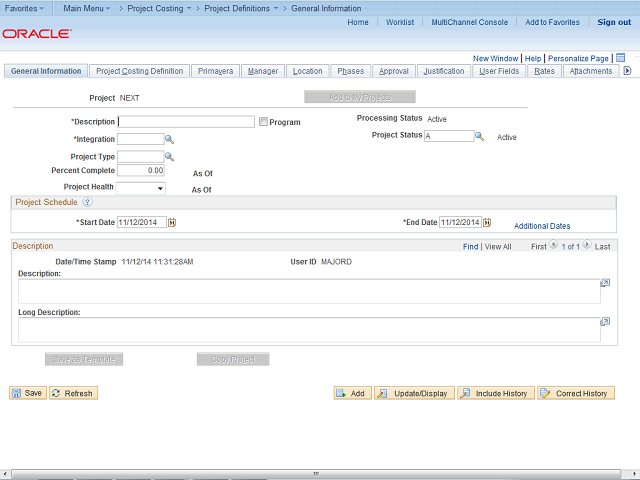Expand the Description field popup icon
The image size is (640, 480).
click(605, 284)
